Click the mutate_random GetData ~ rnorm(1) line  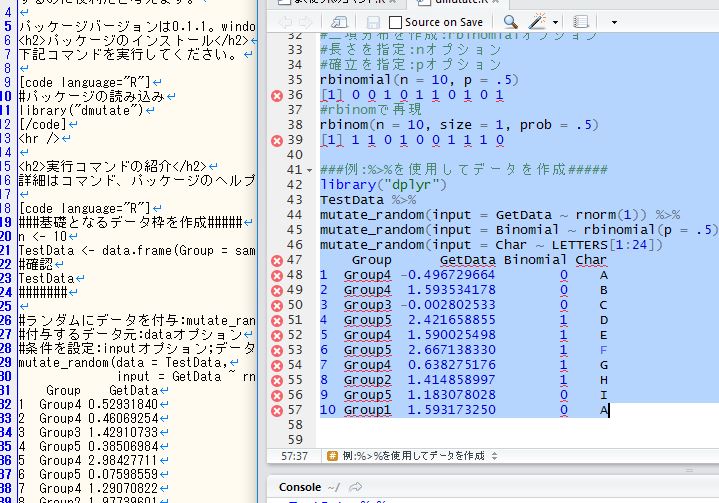coord(500,215)
